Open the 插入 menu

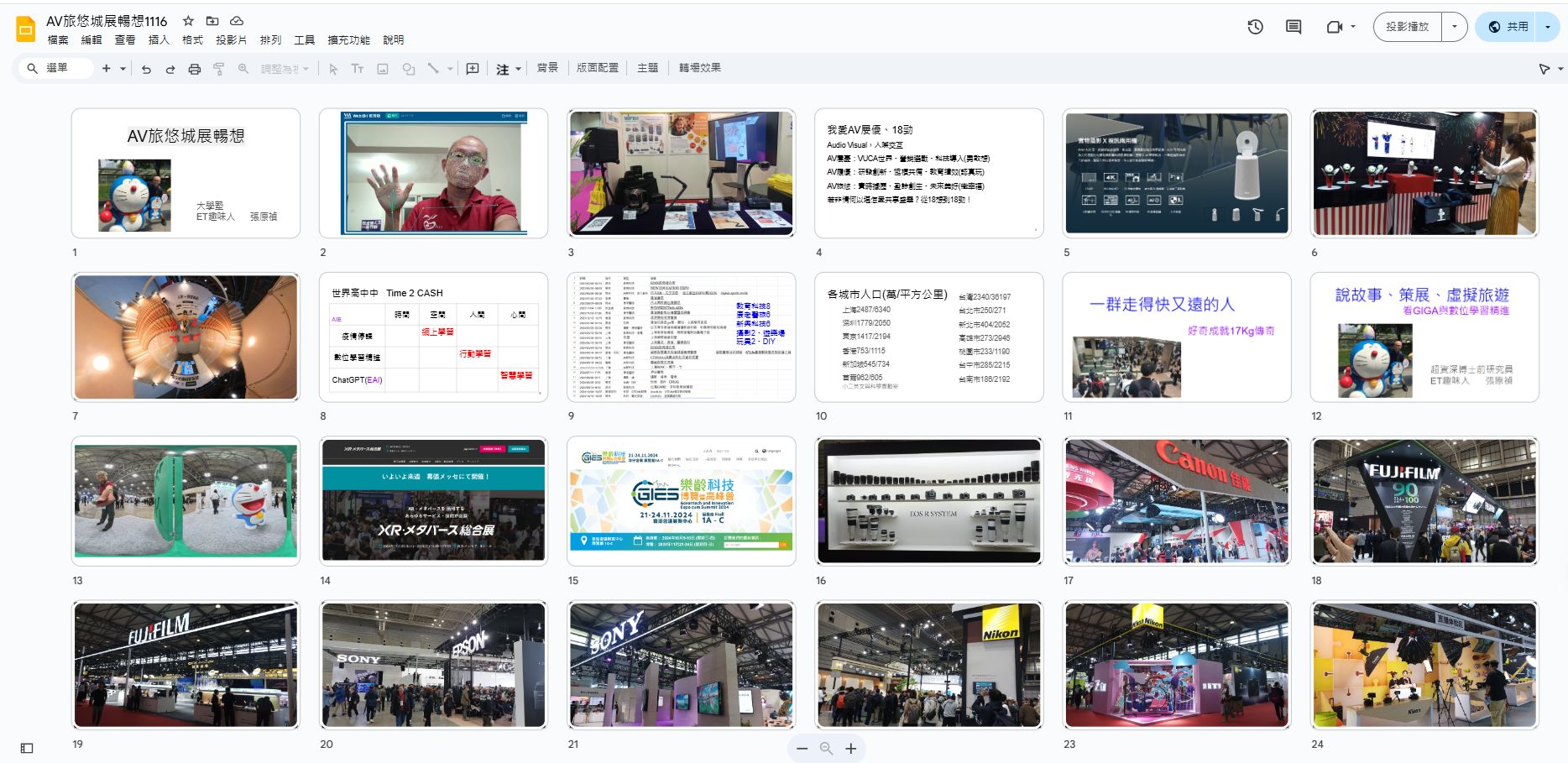point(159,40)
